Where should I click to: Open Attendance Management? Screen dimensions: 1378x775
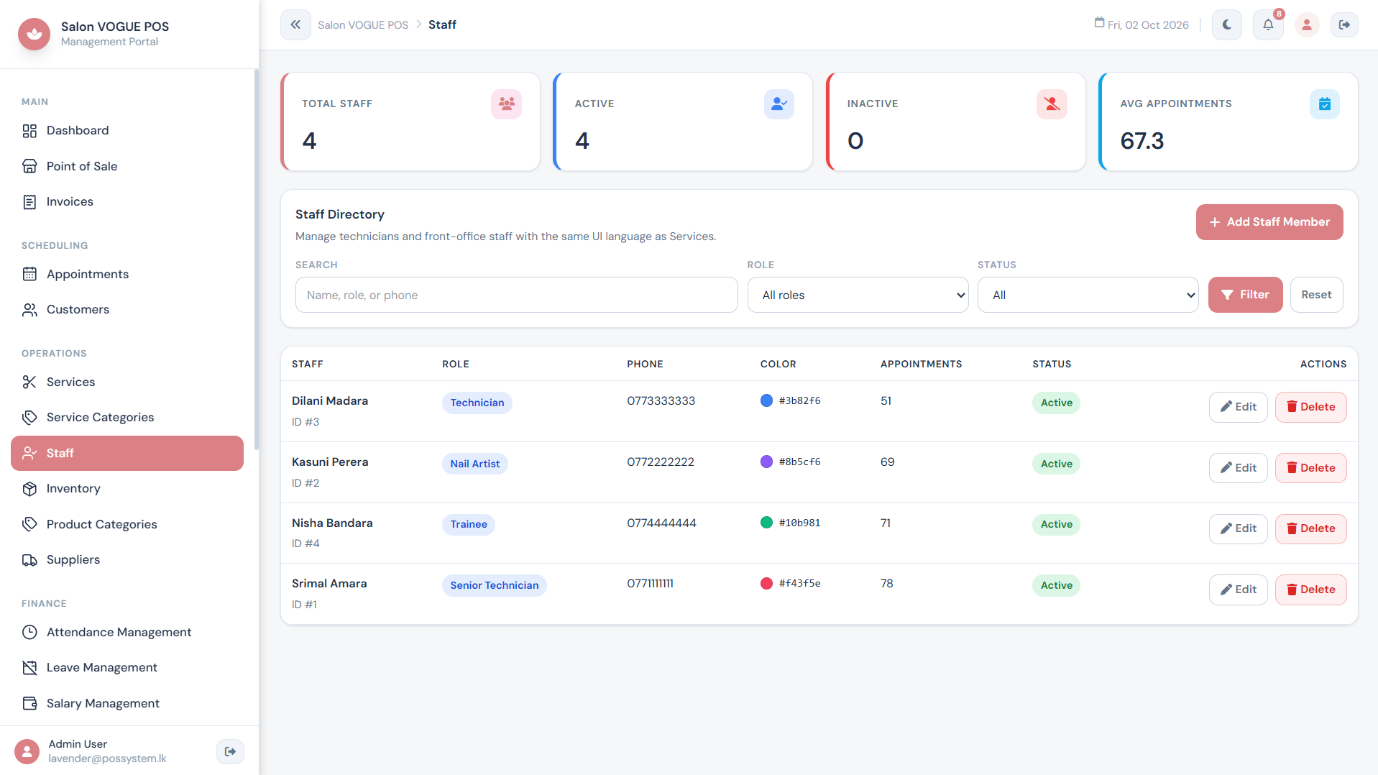point(127,632)
